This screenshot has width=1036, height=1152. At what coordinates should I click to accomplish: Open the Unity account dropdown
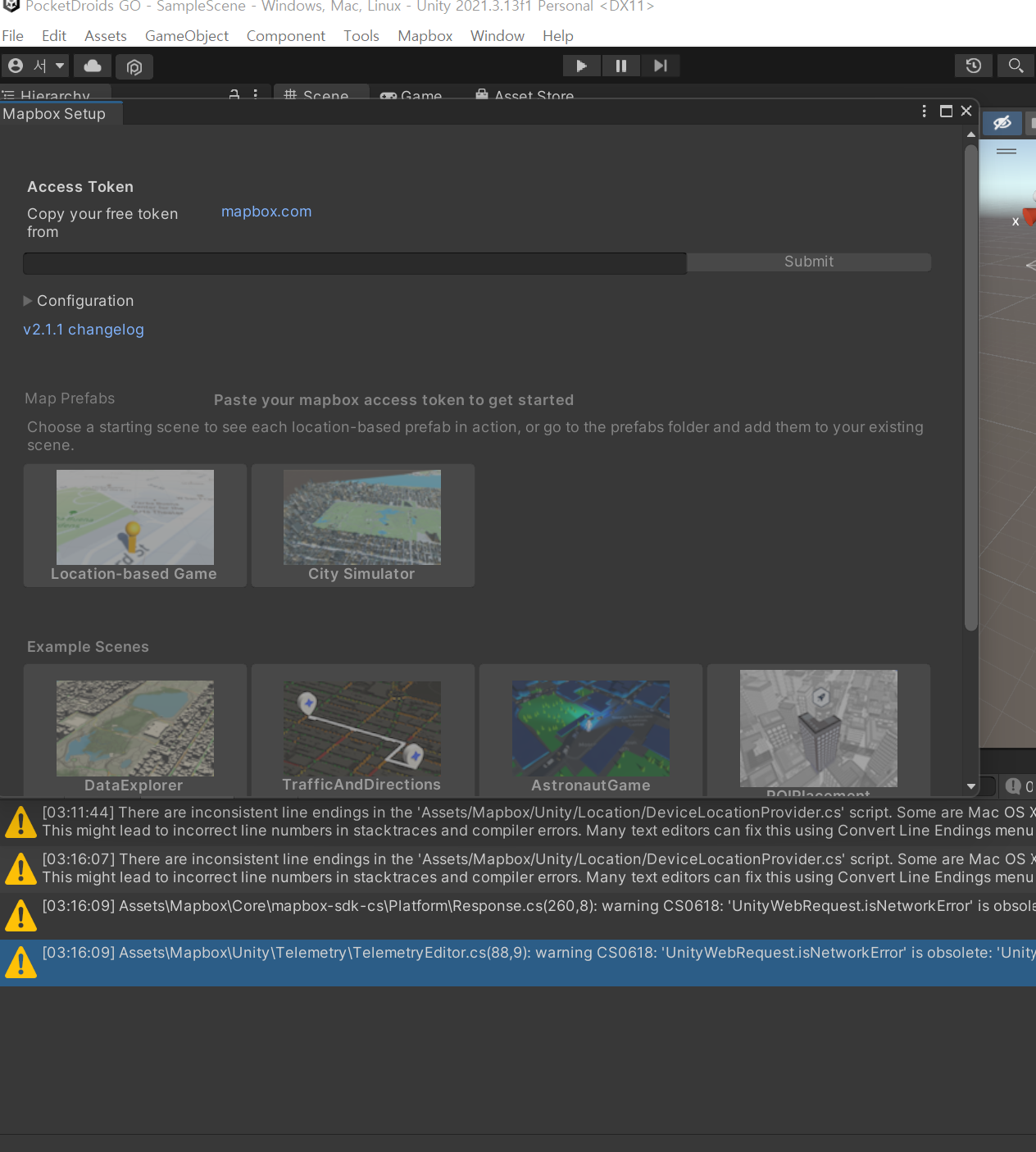tap(36, 66)
